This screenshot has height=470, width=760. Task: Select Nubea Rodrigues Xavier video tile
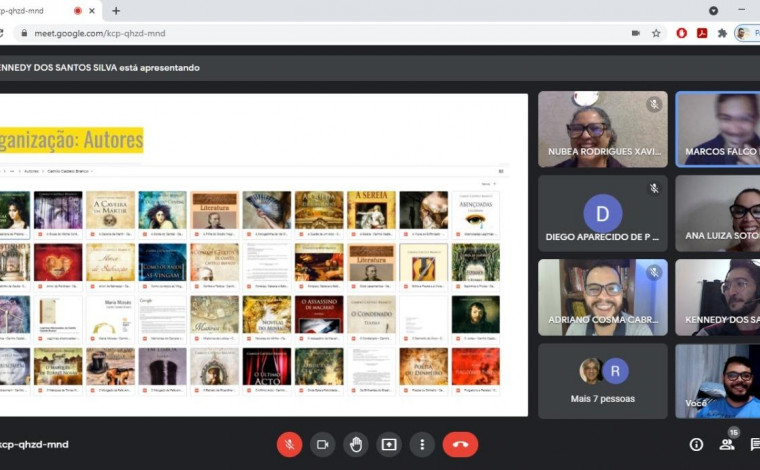pos(602,129)
